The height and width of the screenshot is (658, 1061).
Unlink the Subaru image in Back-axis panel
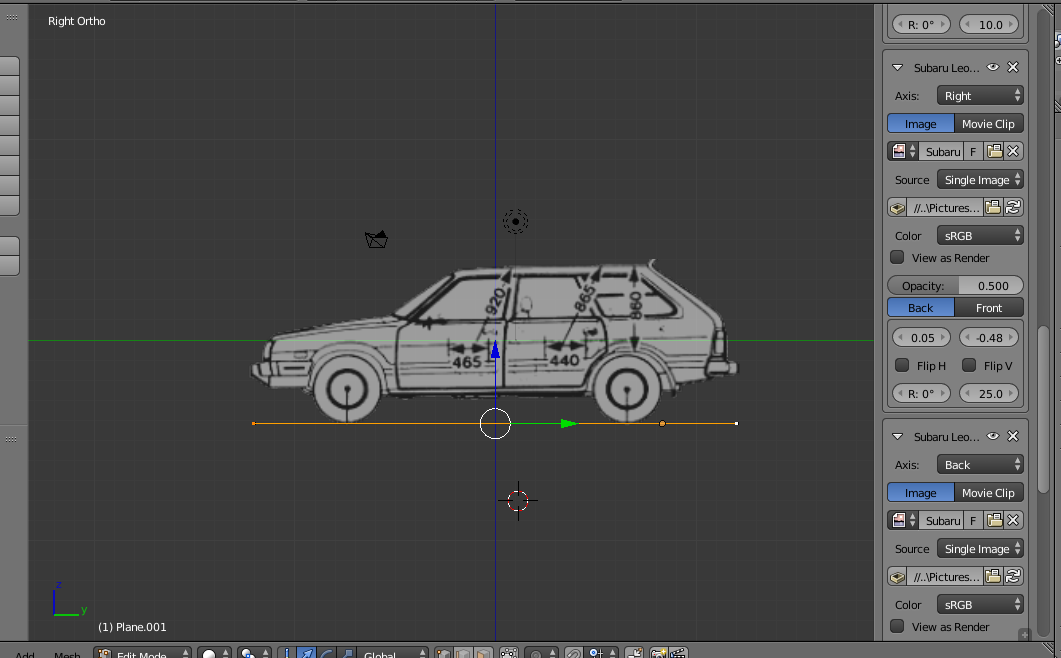coord(1013,521)
